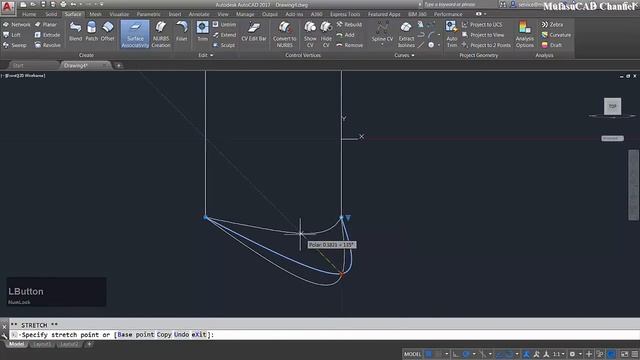Click the MODEL space status button
Image resolution: width=640 pixels, height=360 pixels.
pyautogui.click(x=412, y=354)
